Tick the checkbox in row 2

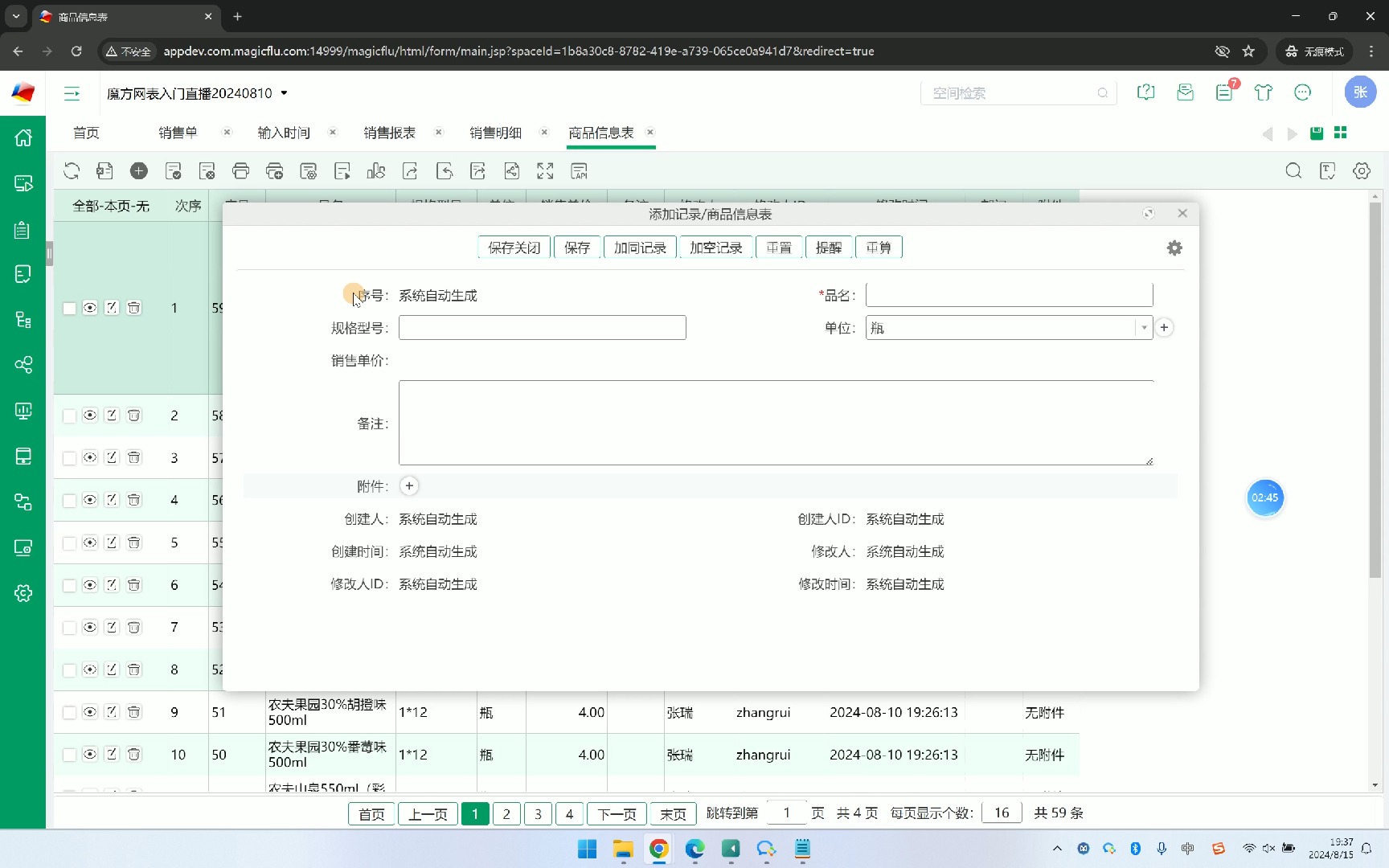pos(69,416)
